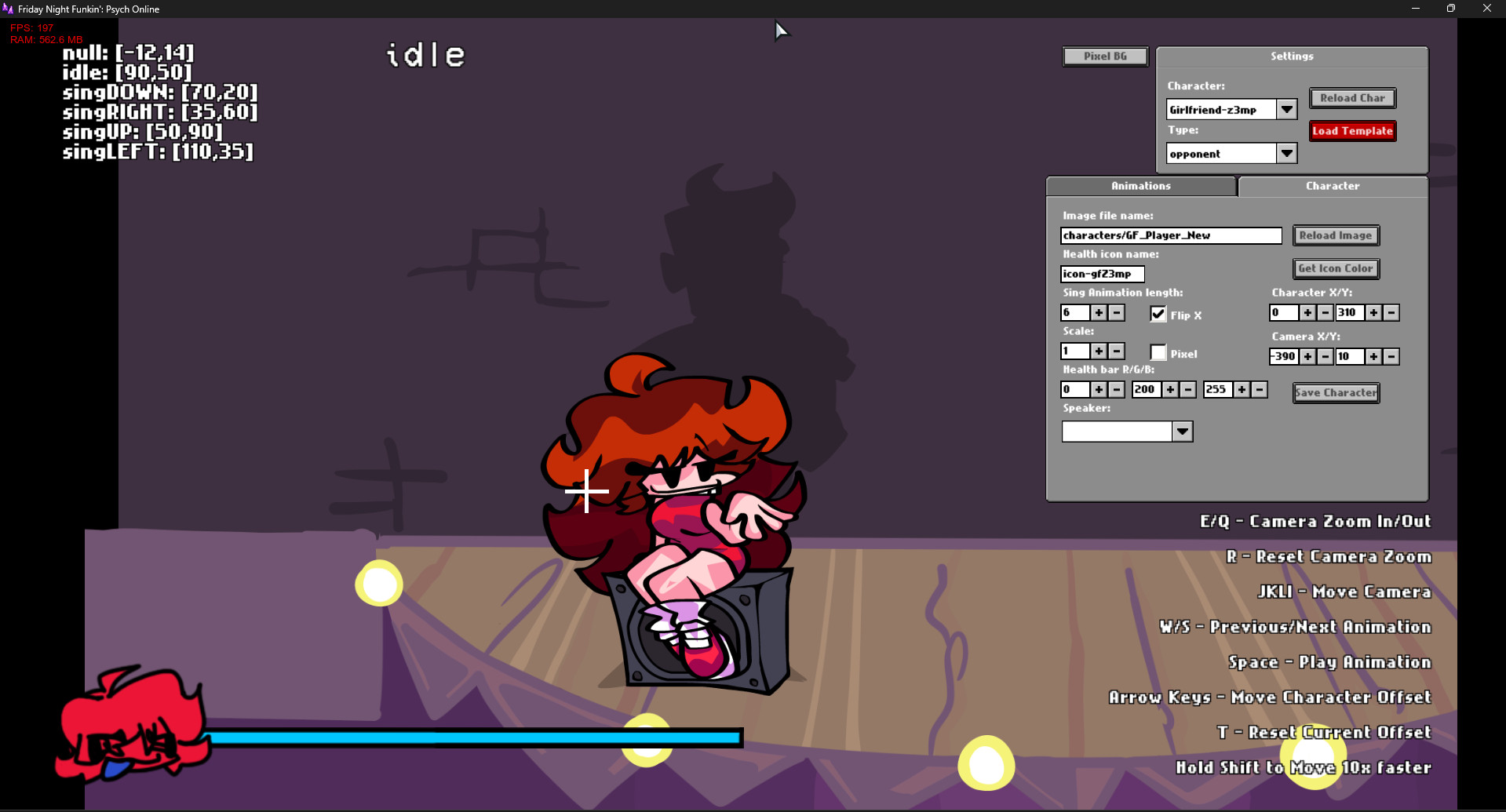Toggle the Pixel BG button
Image resolution: width=1506 pixels, height=812 pixels.
1105,56
